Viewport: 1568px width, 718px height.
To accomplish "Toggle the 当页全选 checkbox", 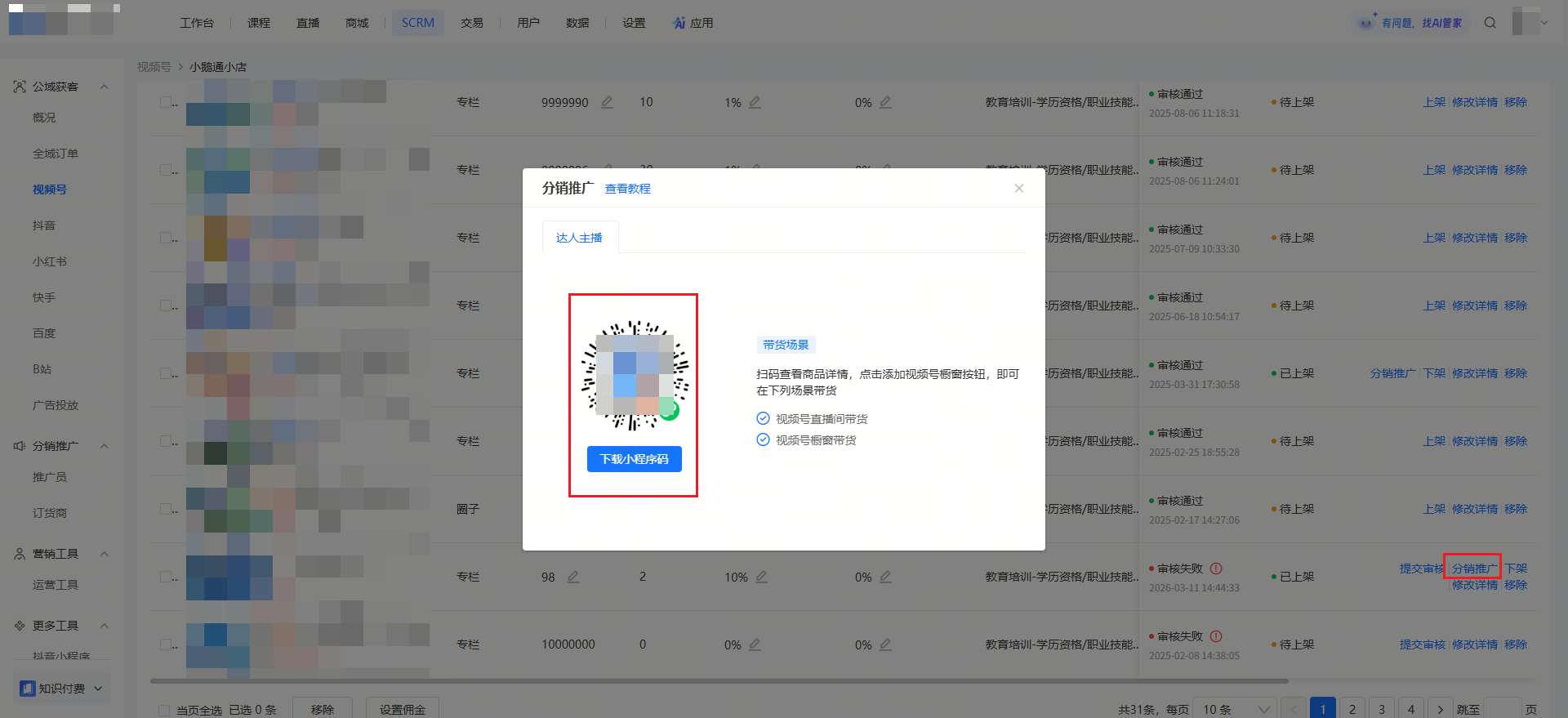I will coord(164,711).
